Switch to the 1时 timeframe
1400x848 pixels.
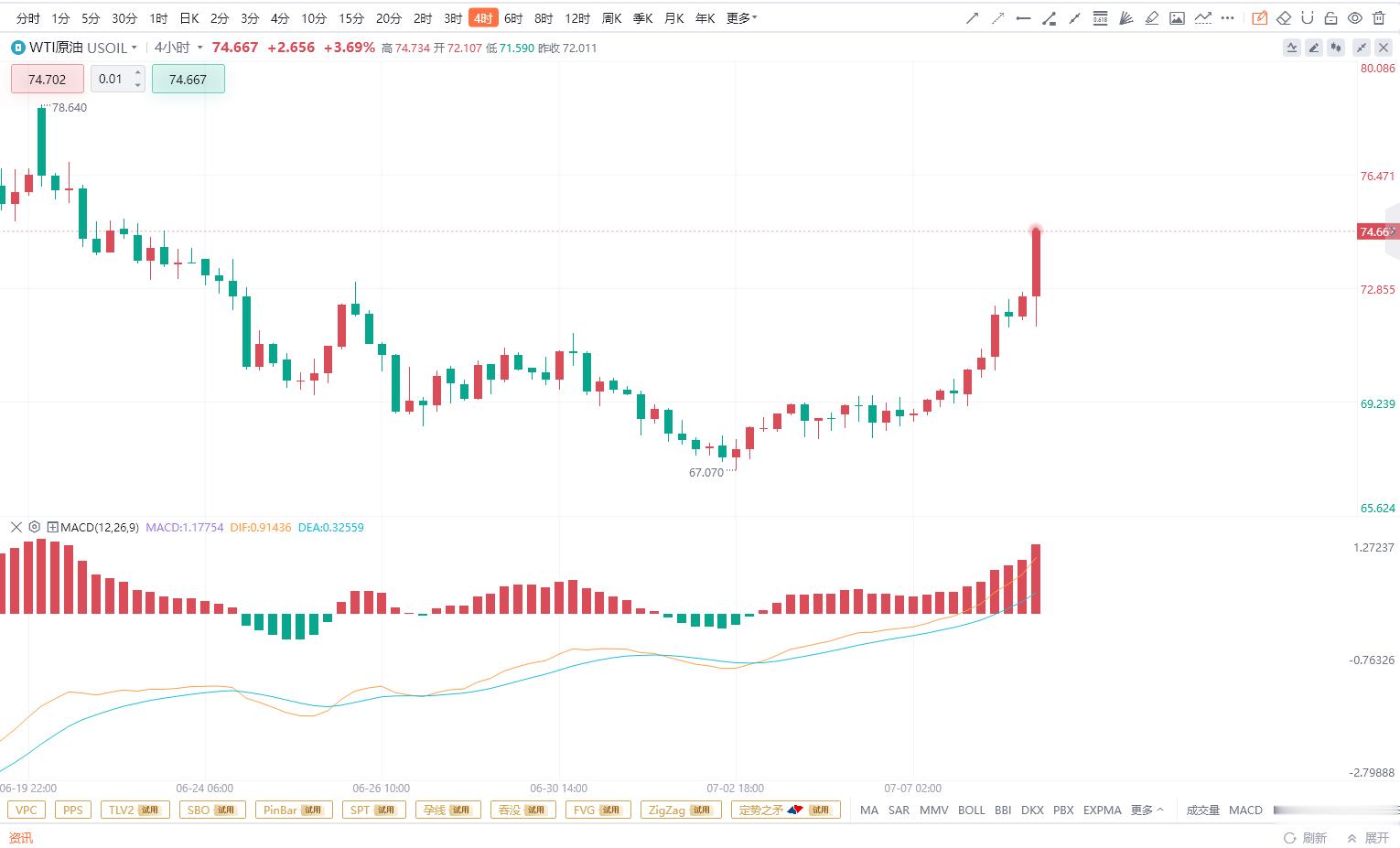point(158,18)
